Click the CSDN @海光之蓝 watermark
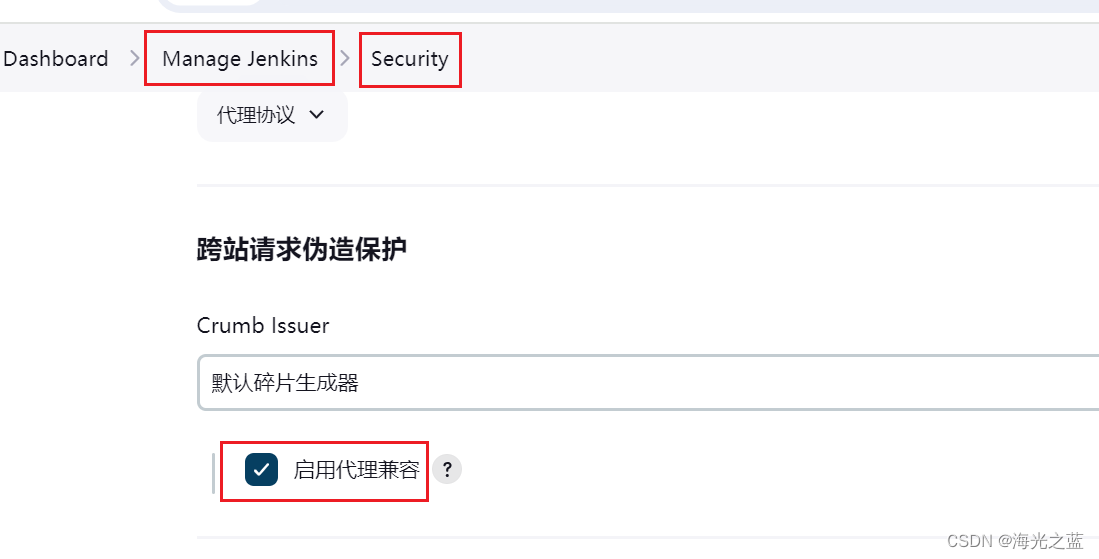 pyautogui.click(x=1015, y=541)
